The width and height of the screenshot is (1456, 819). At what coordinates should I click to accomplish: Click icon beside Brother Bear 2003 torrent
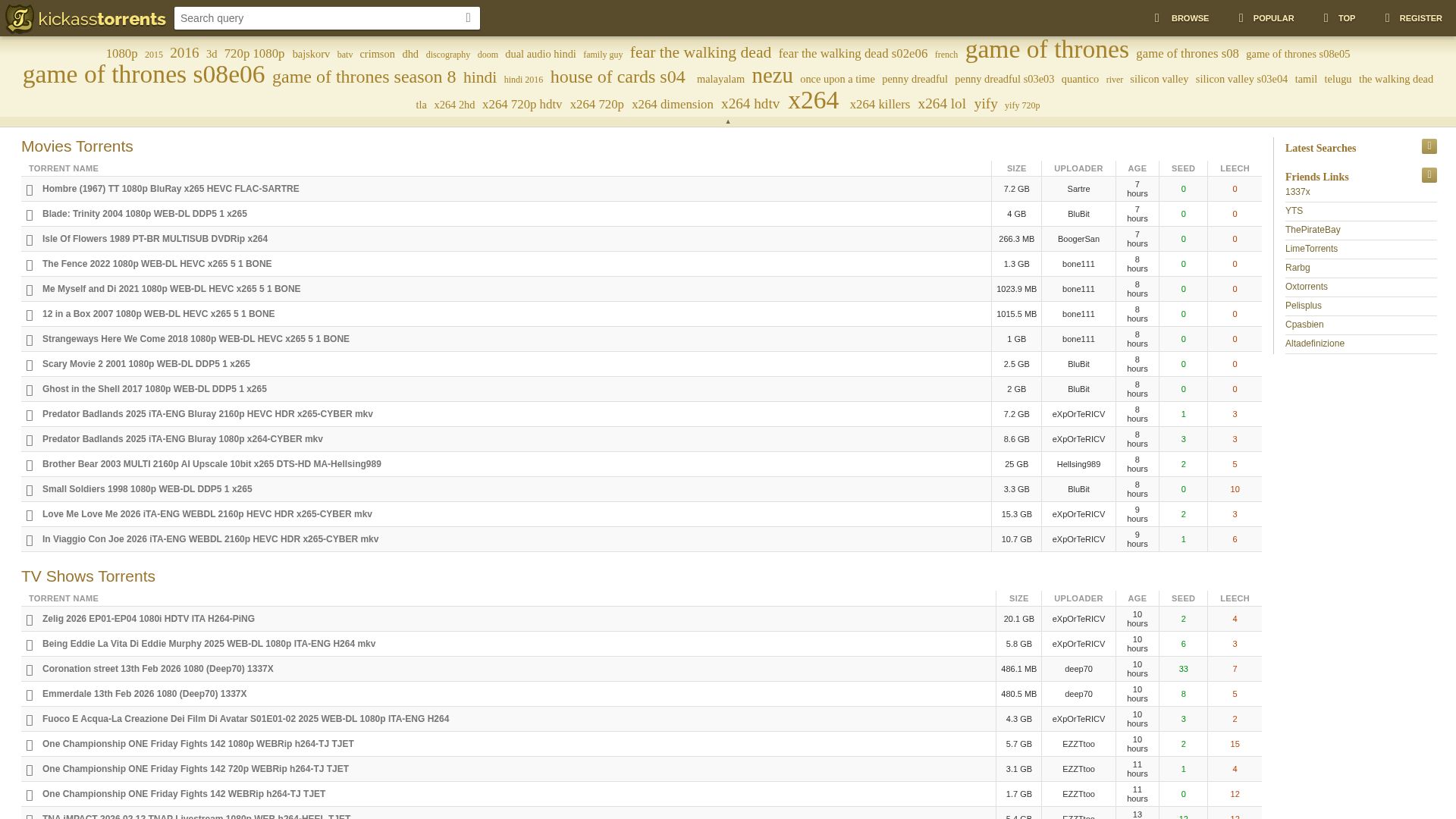(30, 465)
